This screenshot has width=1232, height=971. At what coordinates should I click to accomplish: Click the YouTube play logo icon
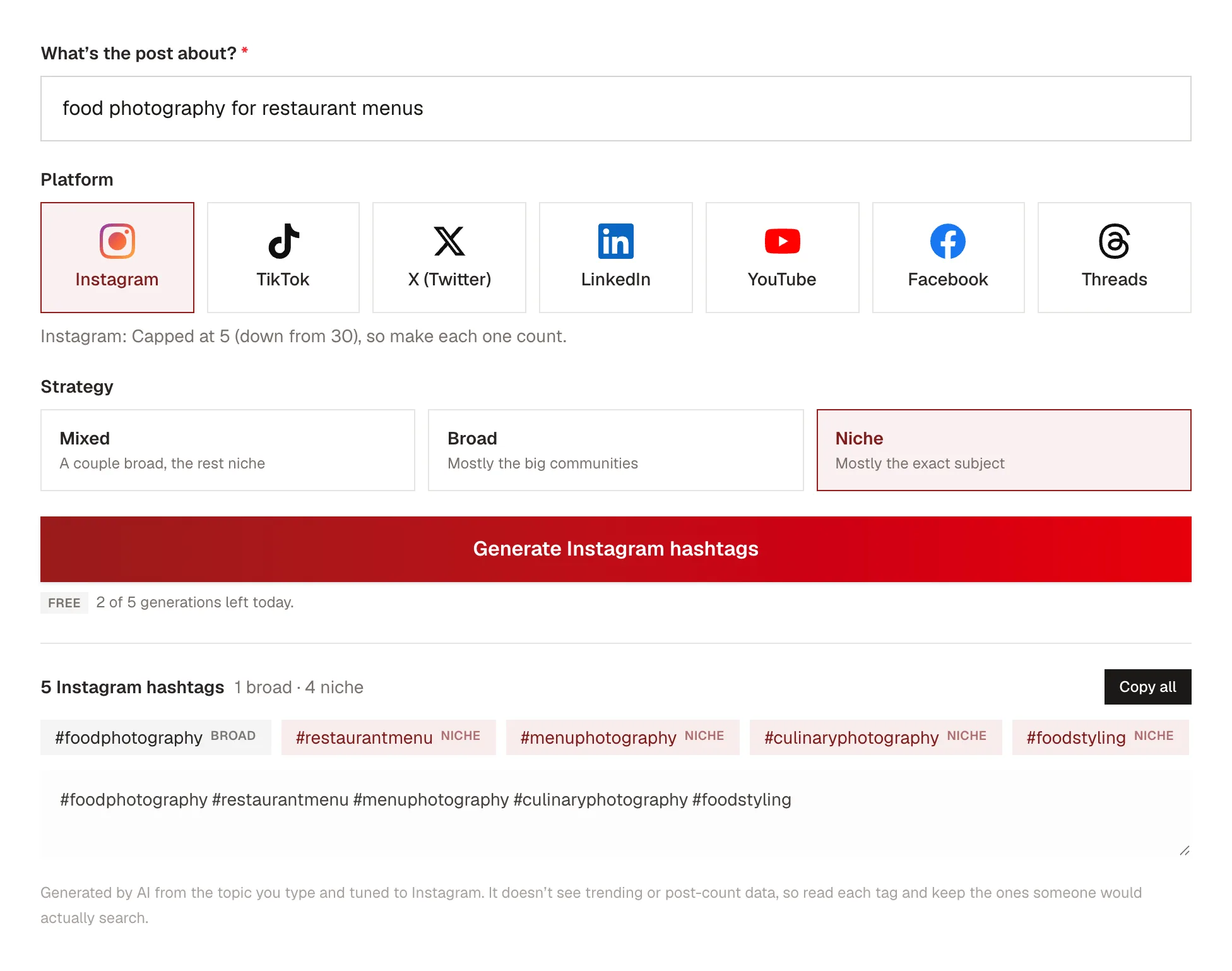[x=783, y=241]
